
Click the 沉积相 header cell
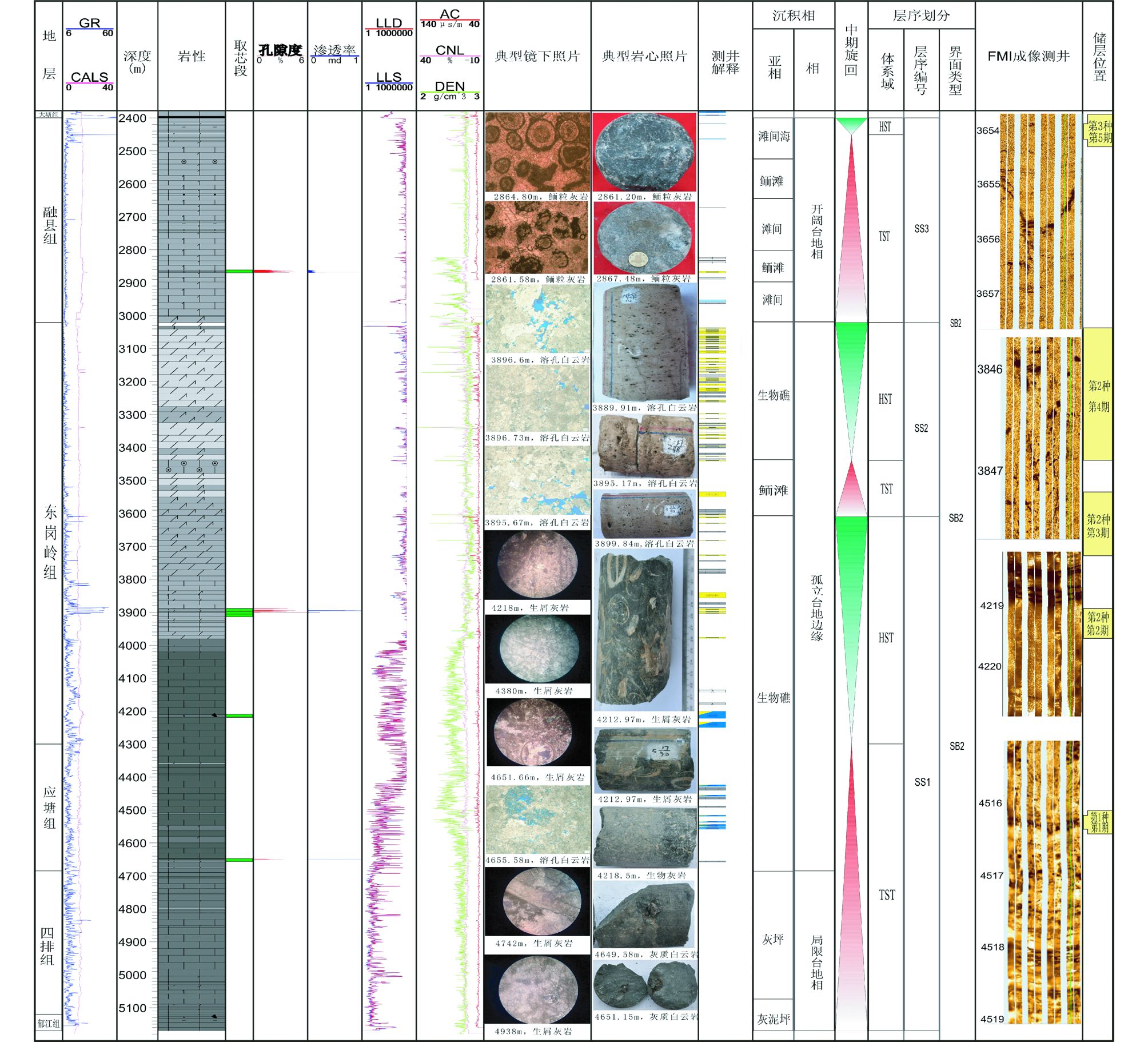point(793,15)
